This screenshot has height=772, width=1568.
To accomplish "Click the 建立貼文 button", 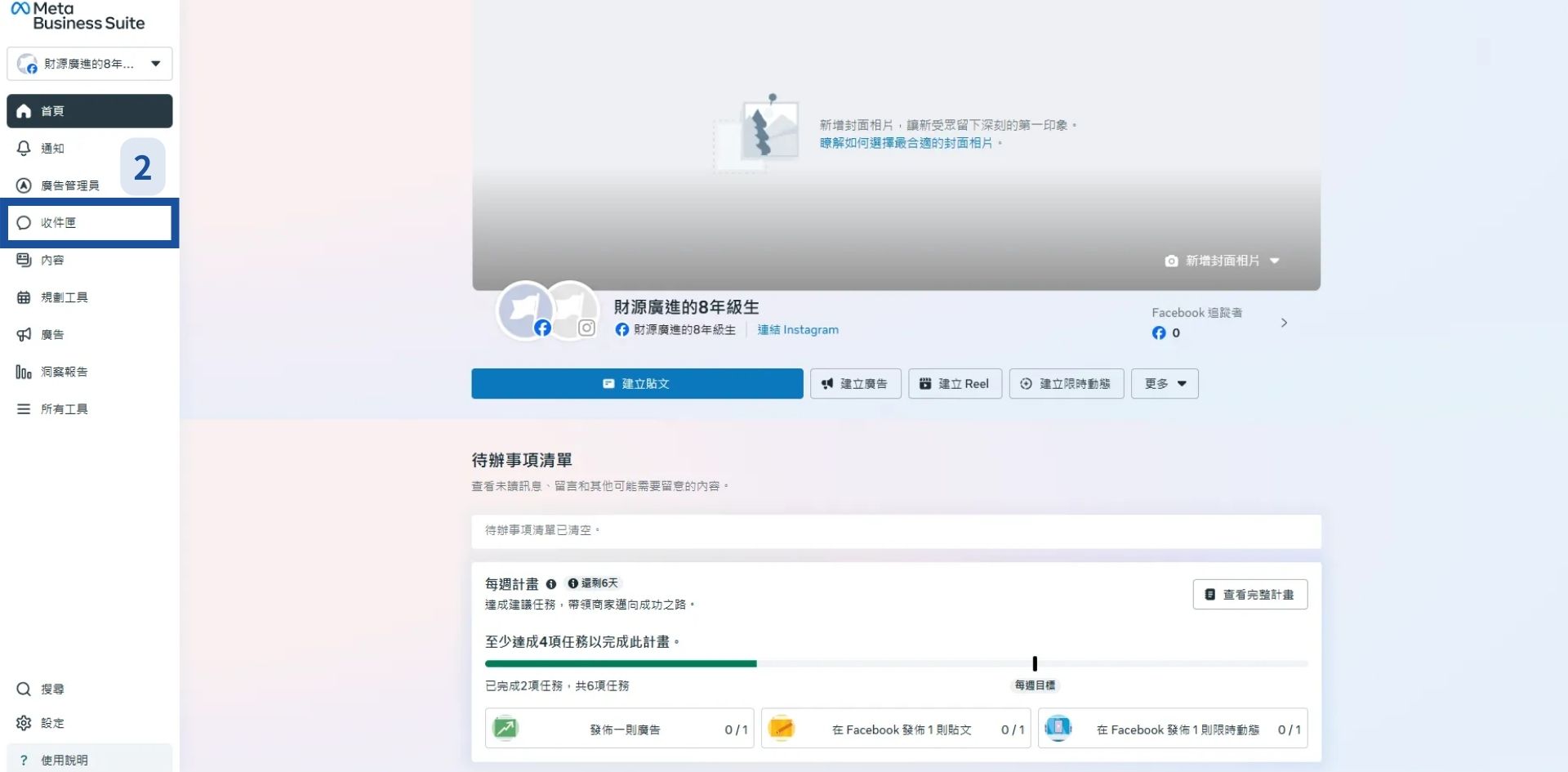I will (x=636, y=383).
